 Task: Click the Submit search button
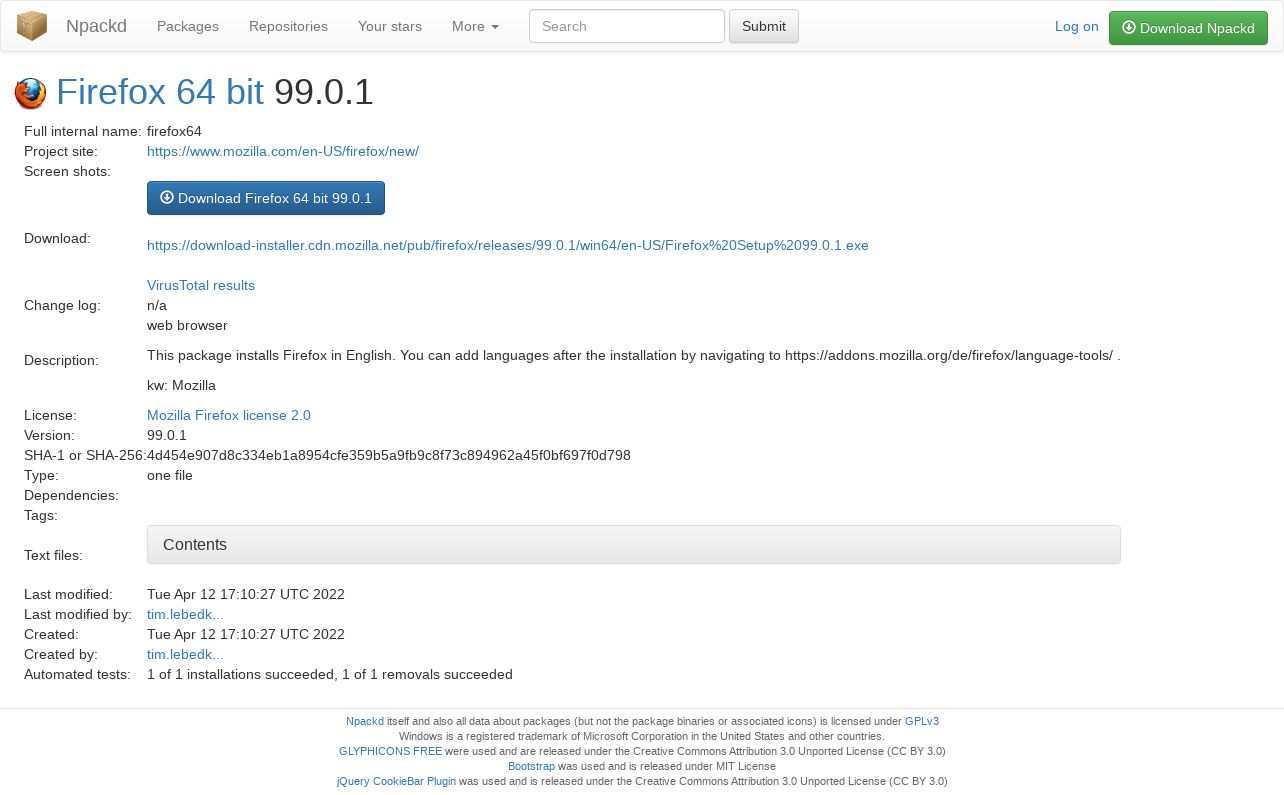point(764,26)
